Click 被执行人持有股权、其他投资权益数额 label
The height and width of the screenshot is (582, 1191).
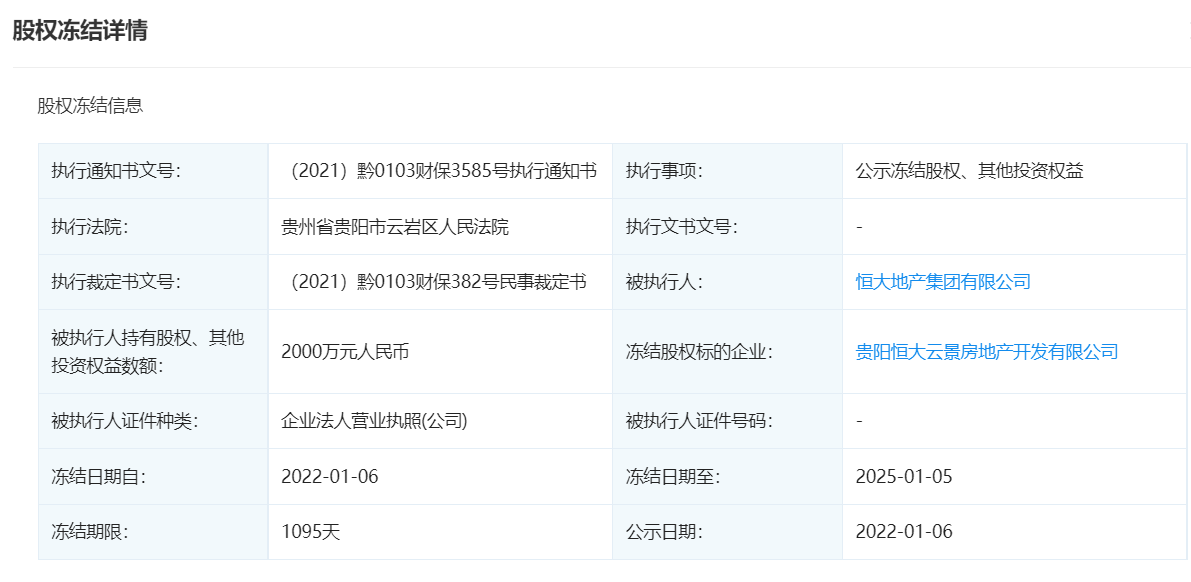tap(148, 352)
